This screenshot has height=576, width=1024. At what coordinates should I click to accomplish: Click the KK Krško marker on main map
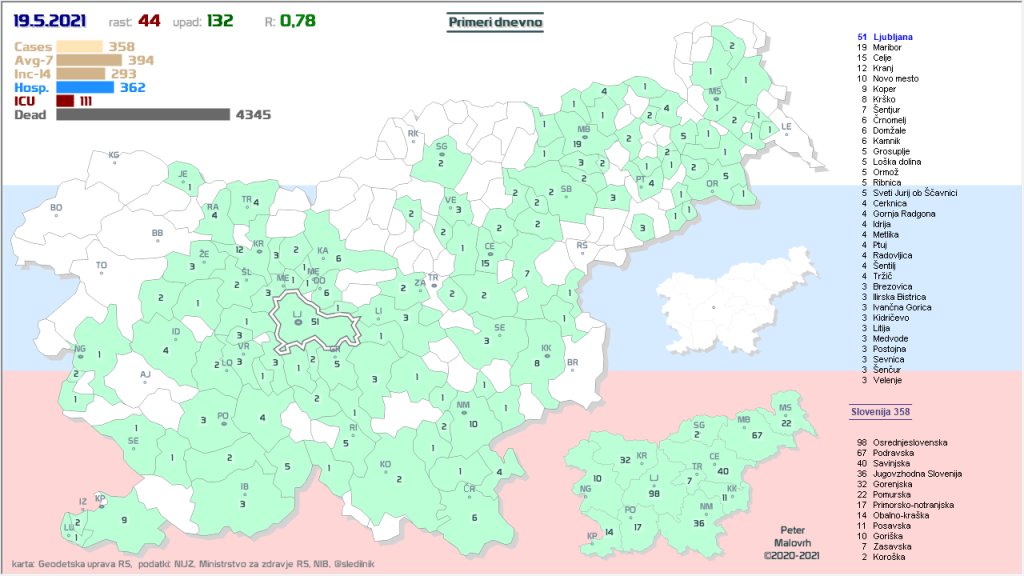pos(546,352)
